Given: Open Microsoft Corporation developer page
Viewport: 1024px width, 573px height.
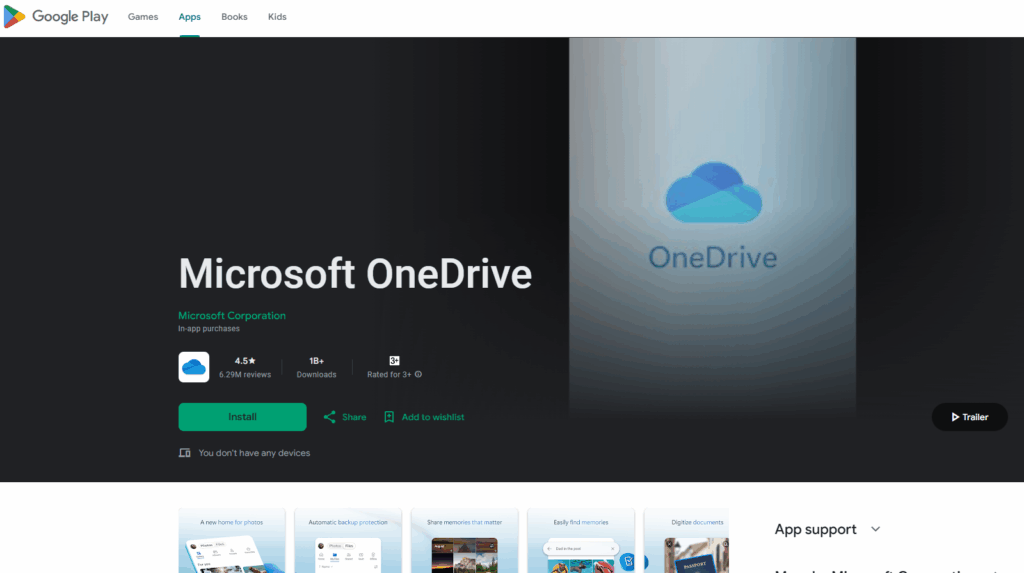Looking at the screenshot, I should tap(232, 316).
